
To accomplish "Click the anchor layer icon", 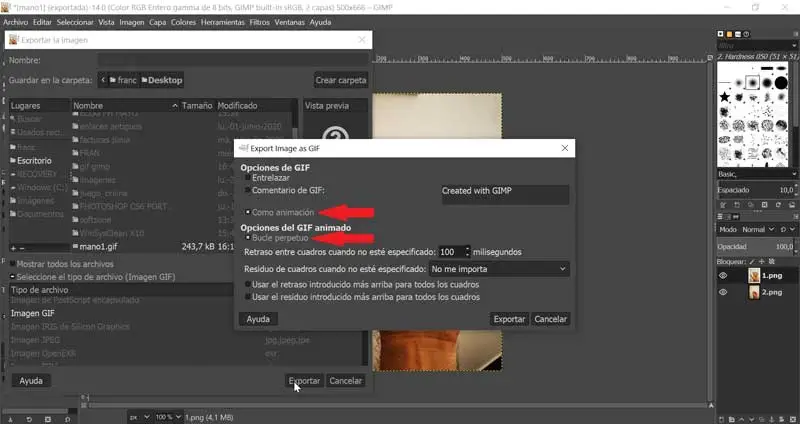I will 771,419.
